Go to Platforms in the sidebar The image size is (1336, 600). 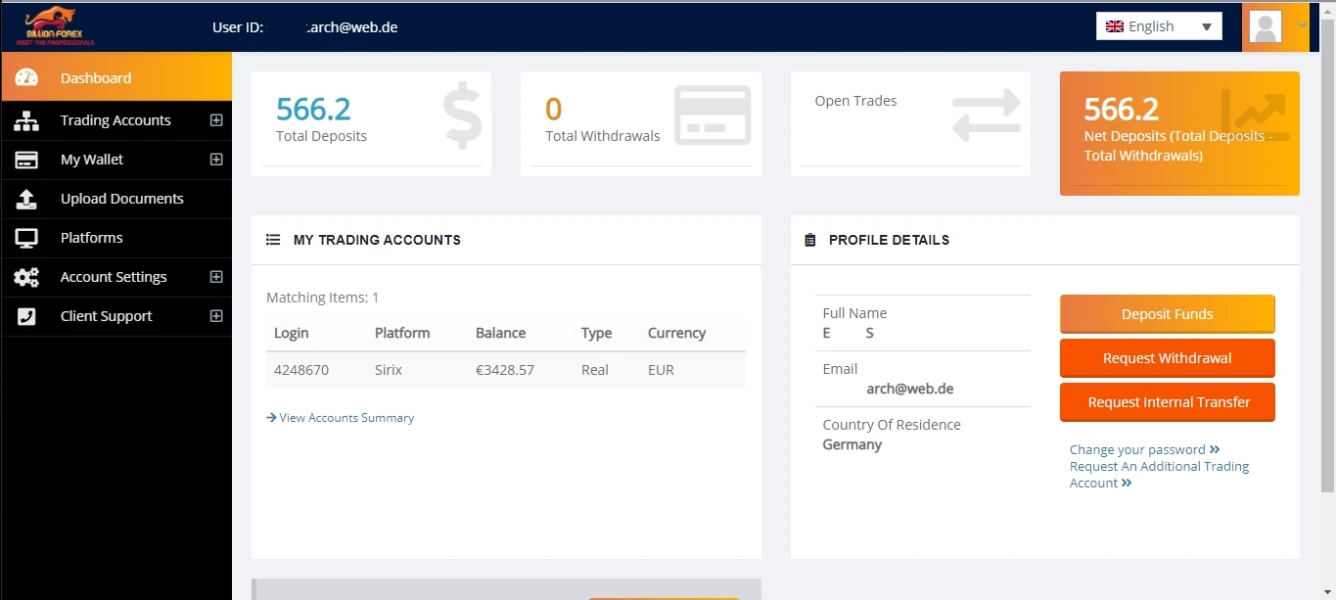click(x=91, y=238)
